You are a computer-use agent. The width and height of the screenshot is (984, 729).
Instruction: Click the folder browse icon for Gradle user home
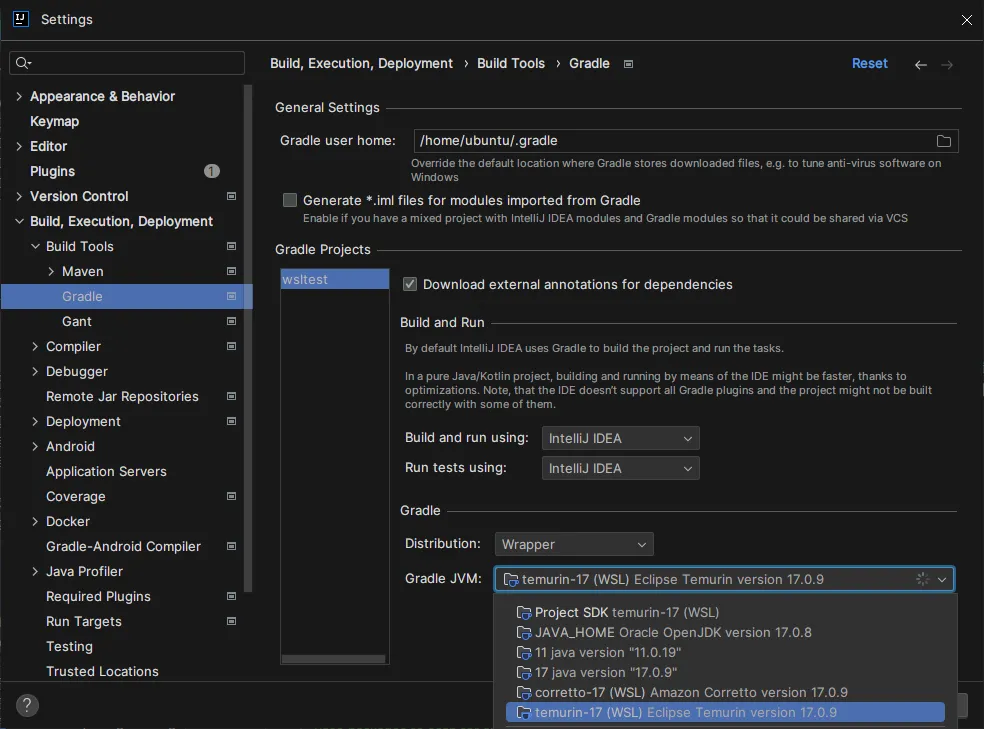click(x=943, y=141)
